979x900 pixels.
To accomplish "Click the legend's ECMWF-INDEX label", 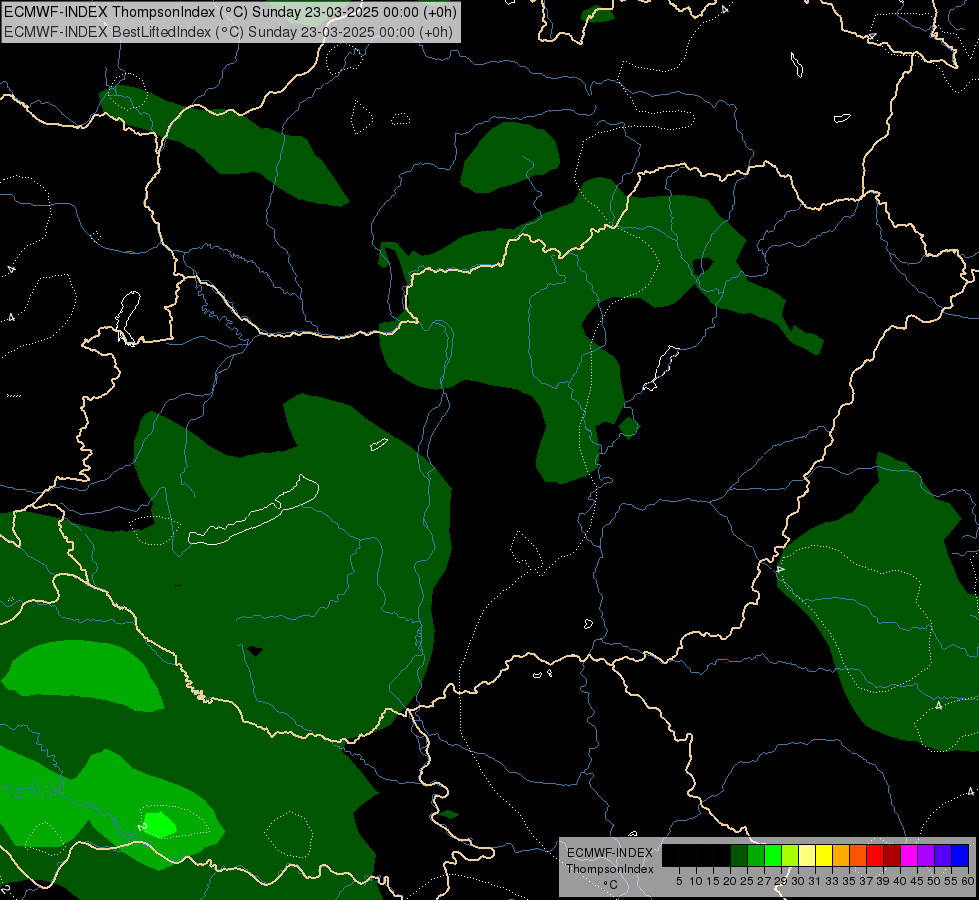I will 610,853.
